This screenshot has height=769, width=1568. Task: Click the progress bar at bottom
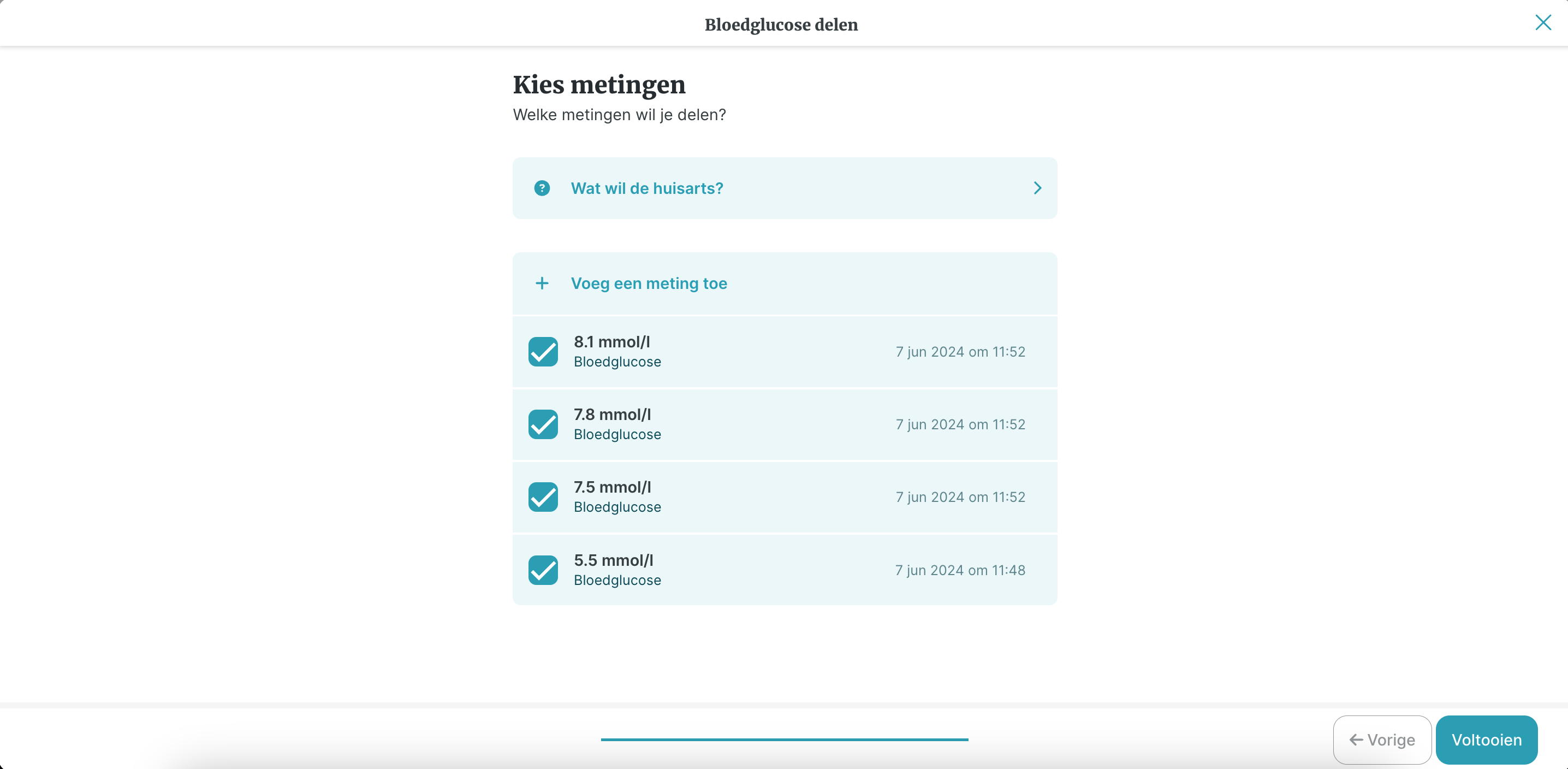click(x=784, y=740)
